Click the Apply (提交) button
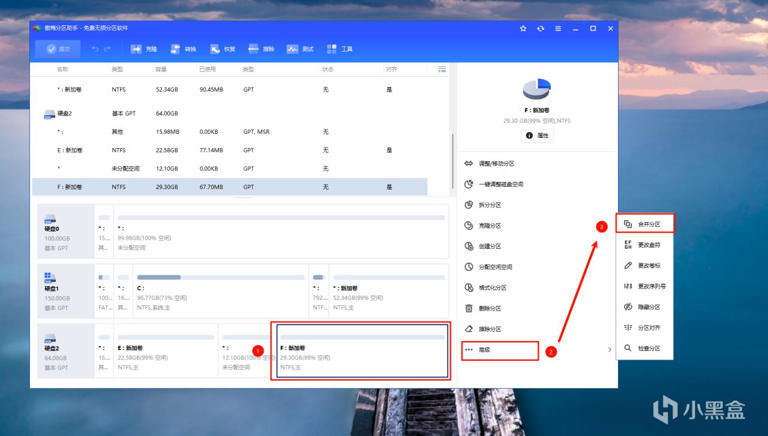Screen dimensions: 768x436 coord(58,49)
